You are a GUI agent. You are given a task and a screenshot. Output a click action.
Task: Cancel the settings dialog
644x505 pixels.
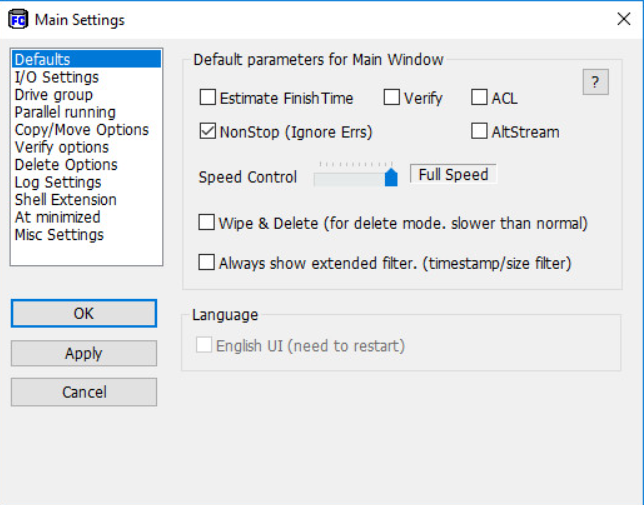click(84, 392)
